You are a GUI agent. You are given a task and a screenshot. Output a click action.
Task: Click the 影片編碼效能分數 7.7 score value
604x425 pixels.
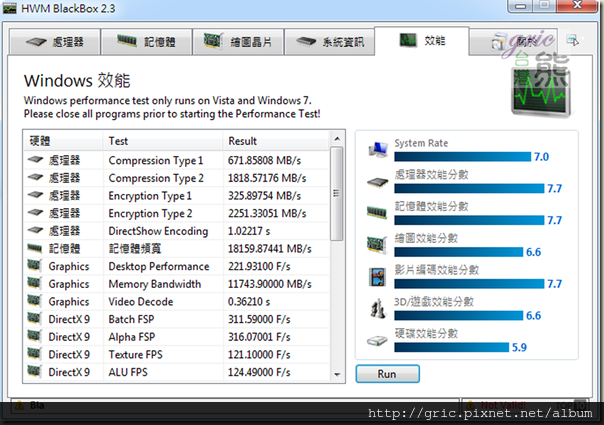[554, 284]
